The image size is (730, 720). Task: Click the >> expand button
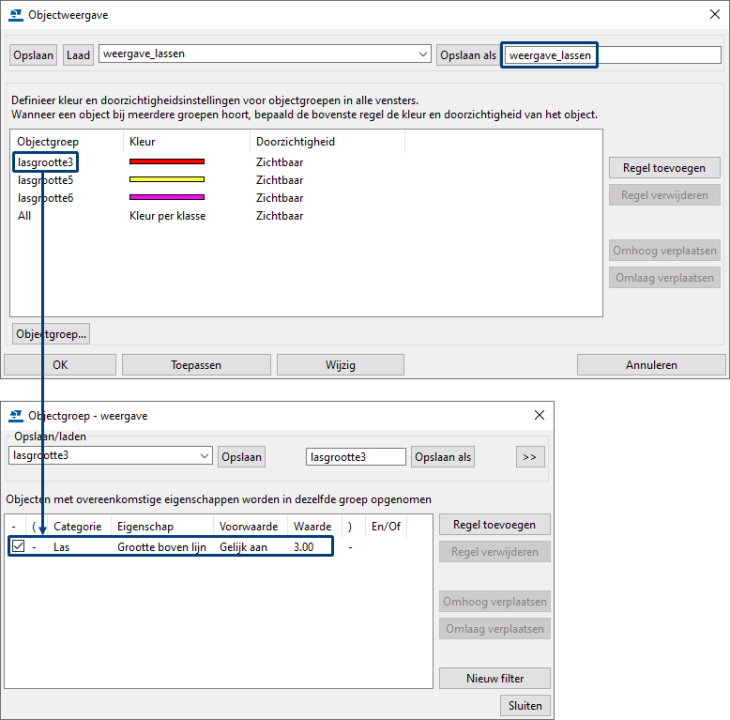coord(530,457)
